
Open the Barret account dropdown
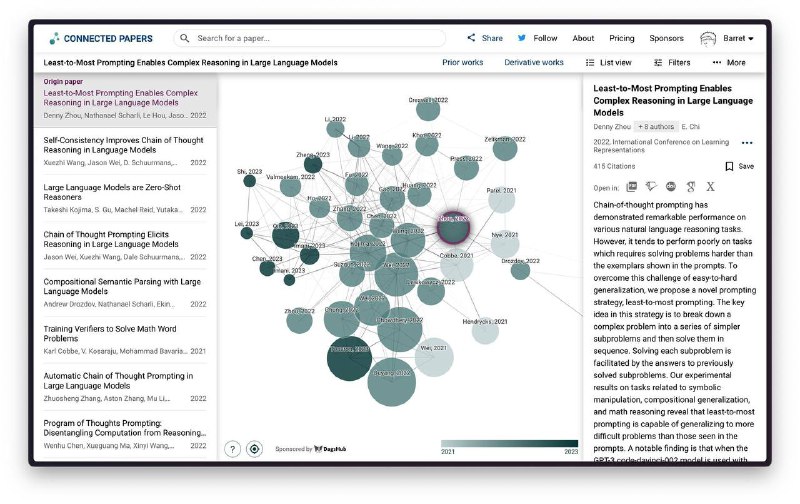point(727,38)
